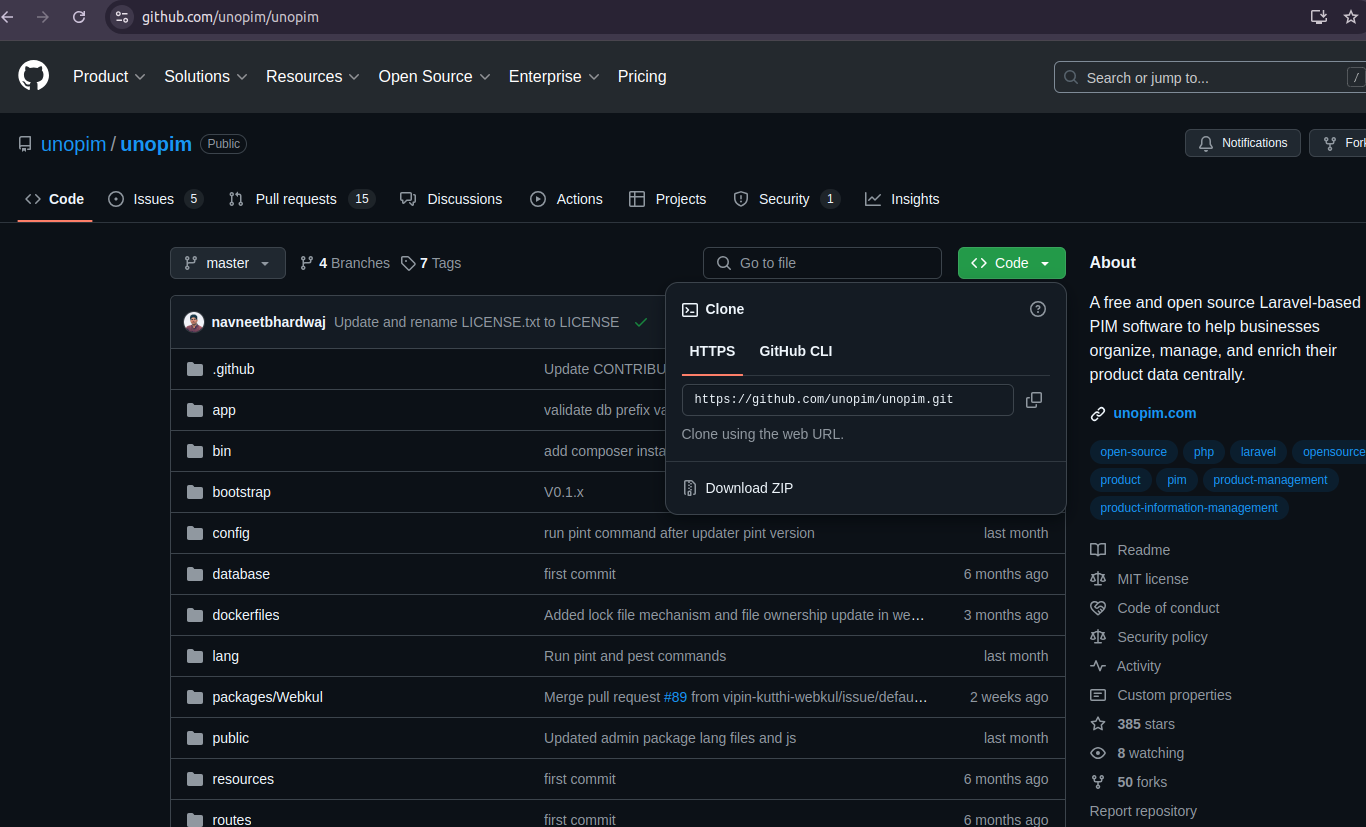Click the clone URL text field

(x=848, y=400)
